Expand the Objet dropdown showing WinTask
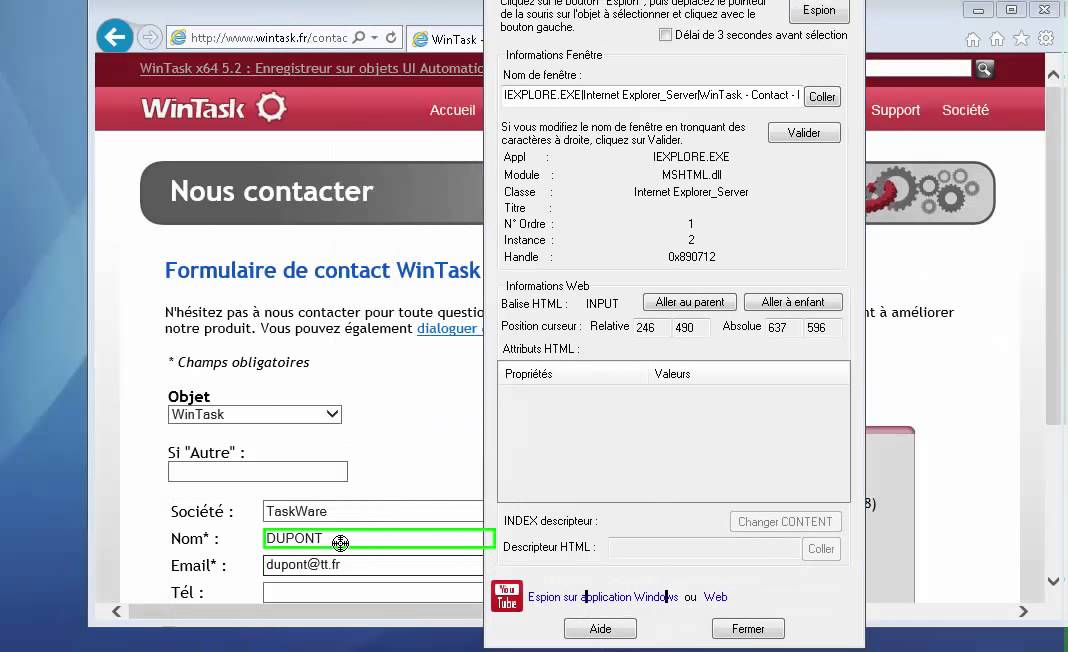1068x652 pixels. (255, 414)
